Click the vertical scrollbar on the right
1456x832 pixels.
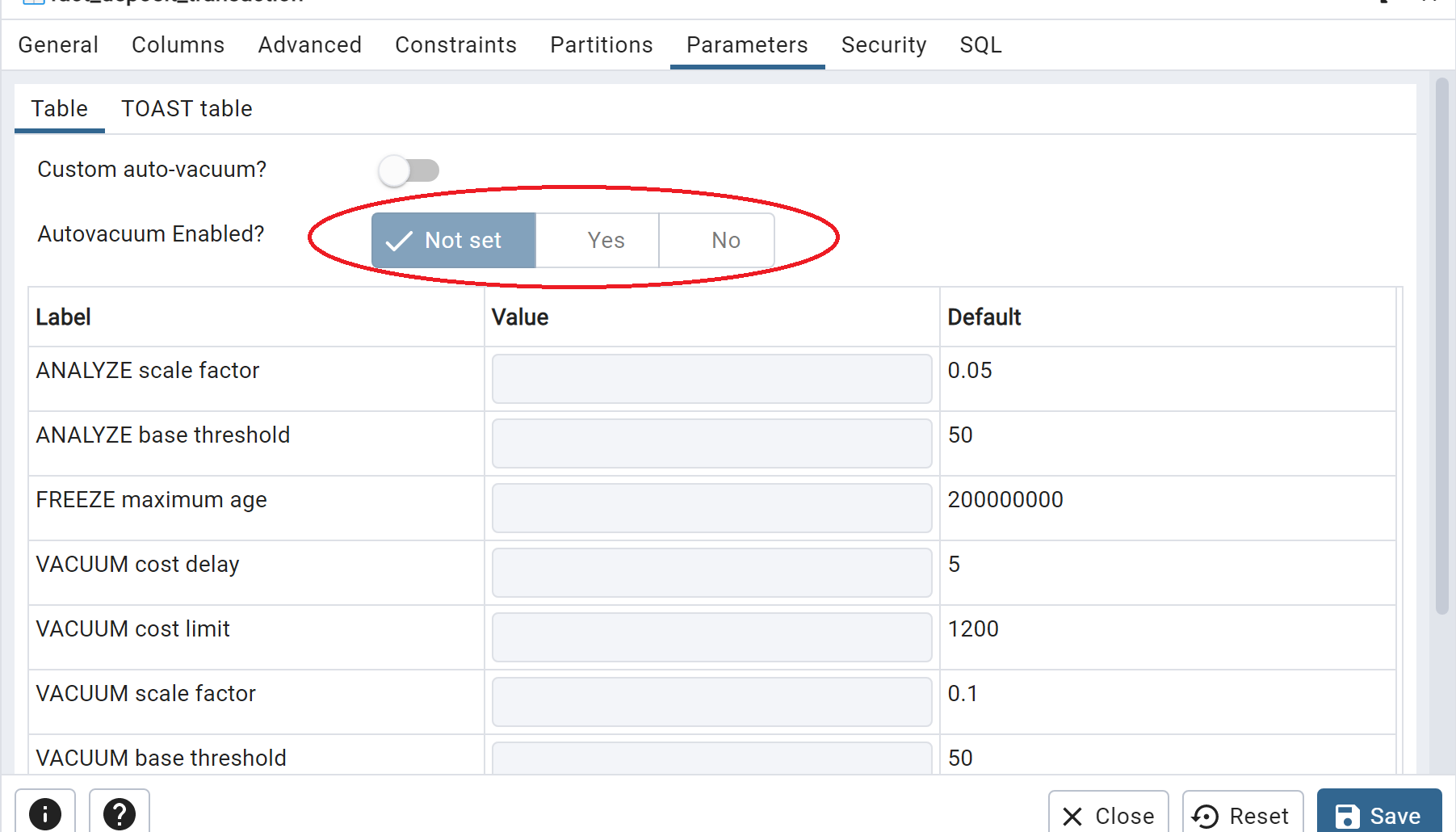[x=1441, y=347]
